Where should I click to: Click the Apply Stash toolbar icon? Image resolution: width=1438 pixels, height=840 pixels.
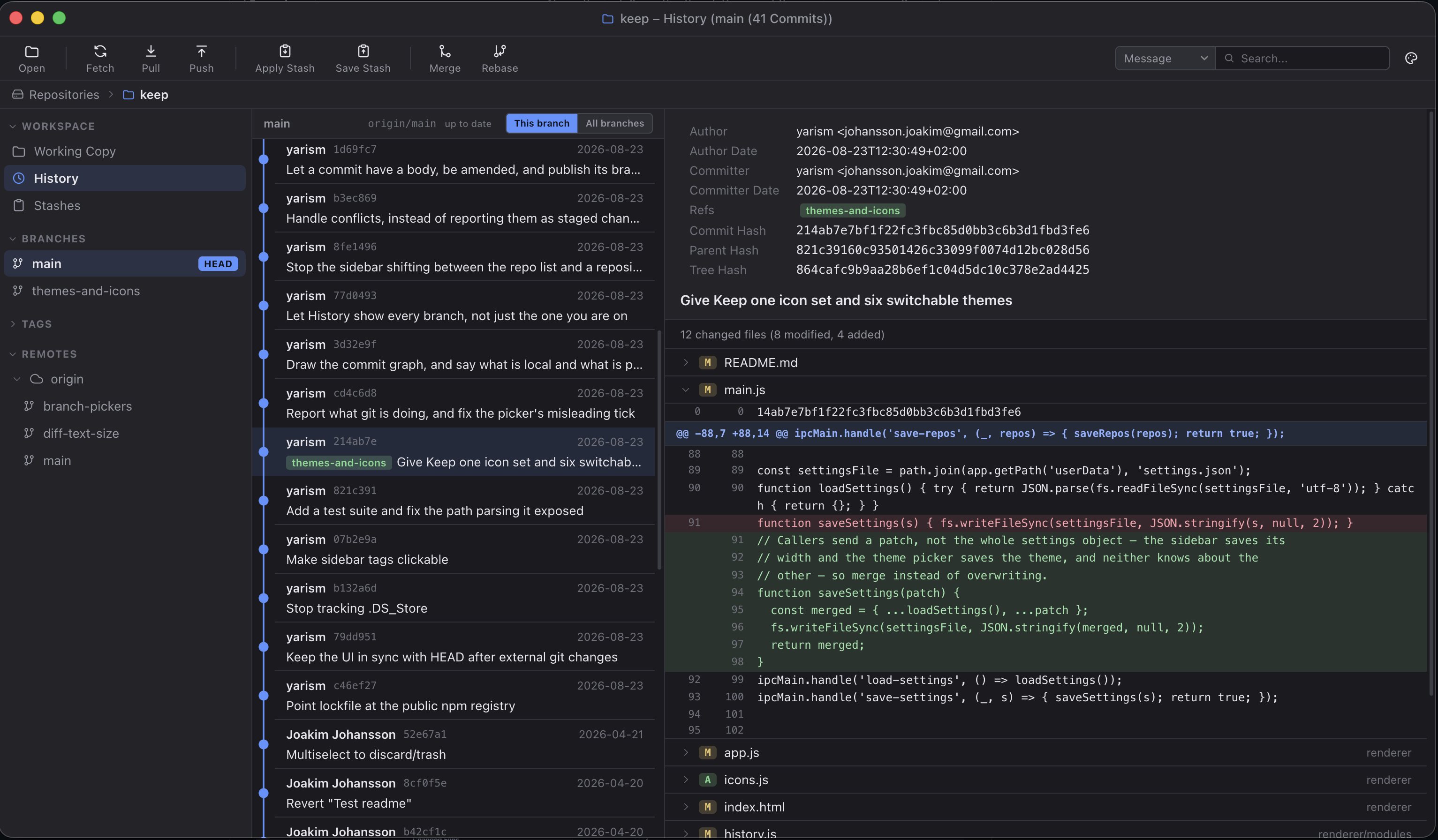[285, 51]
